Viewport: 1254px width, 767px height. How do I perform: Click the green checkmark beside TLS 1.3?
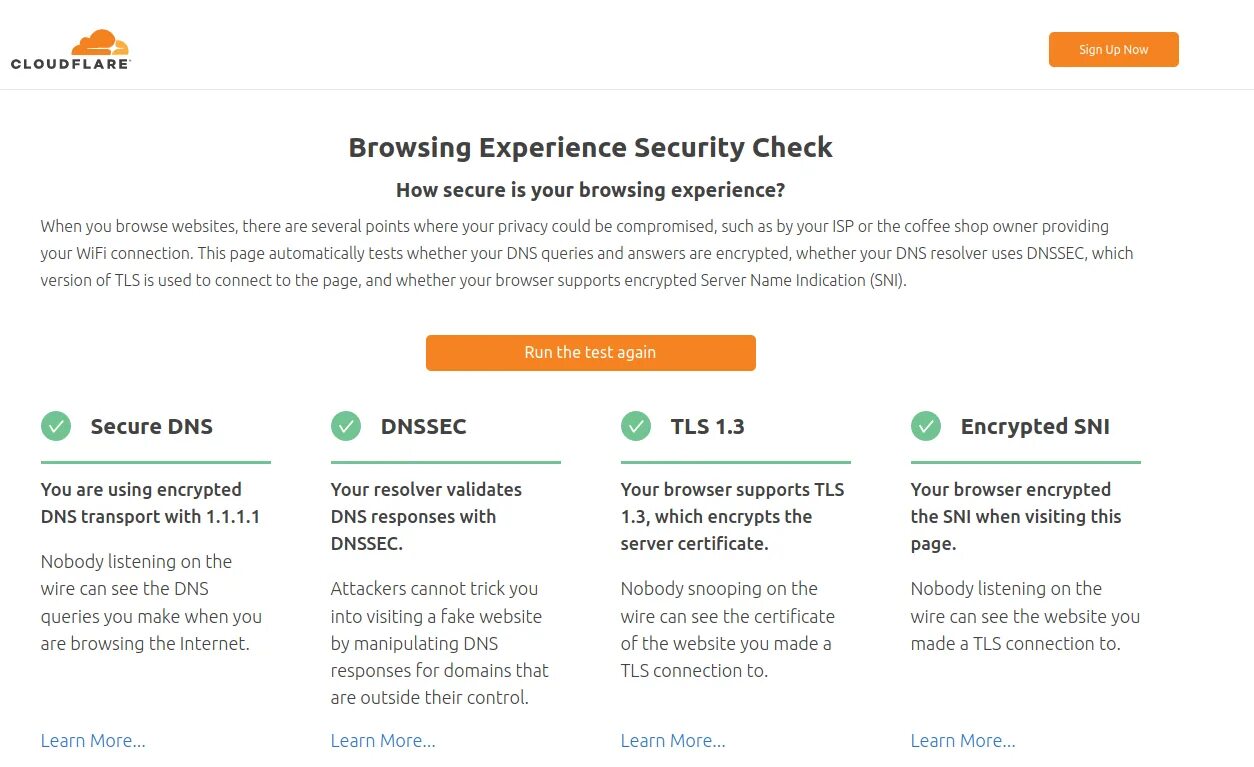(636, 426)
